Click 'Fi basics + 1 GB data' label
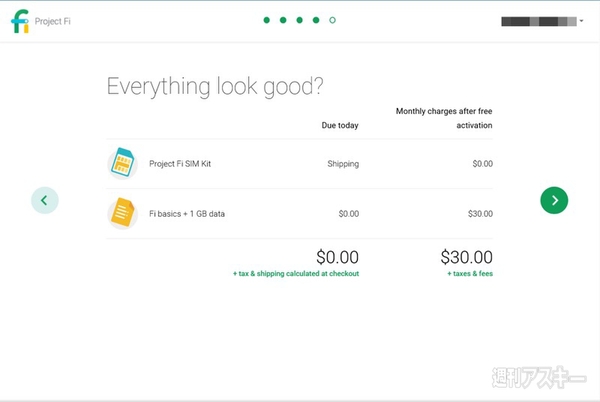Screen dimensions: 600x402 click(187, 214)
